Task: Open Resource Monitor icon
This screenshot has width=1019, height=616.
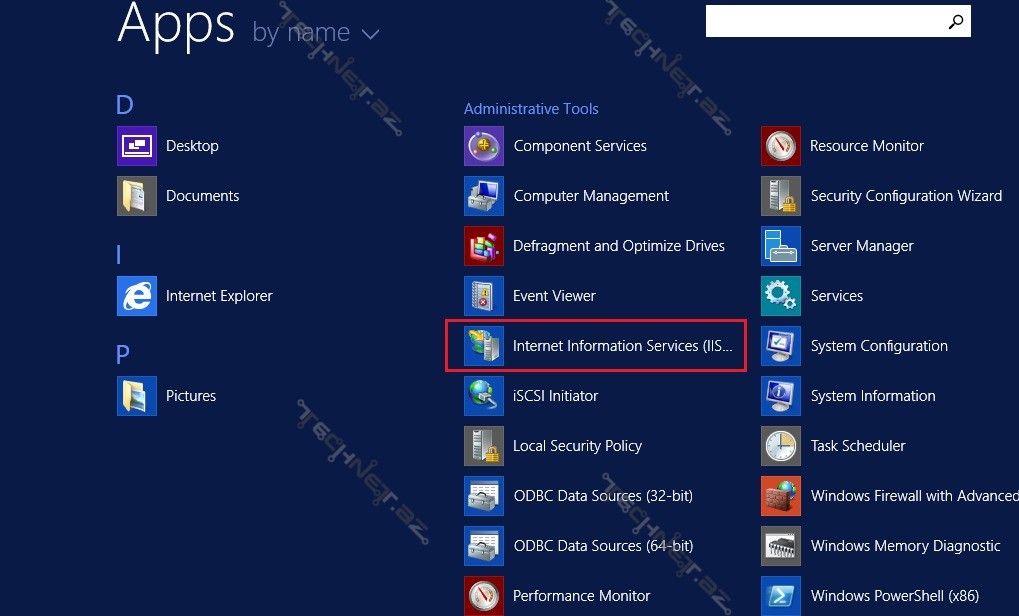Action: [x=781, y=146]
